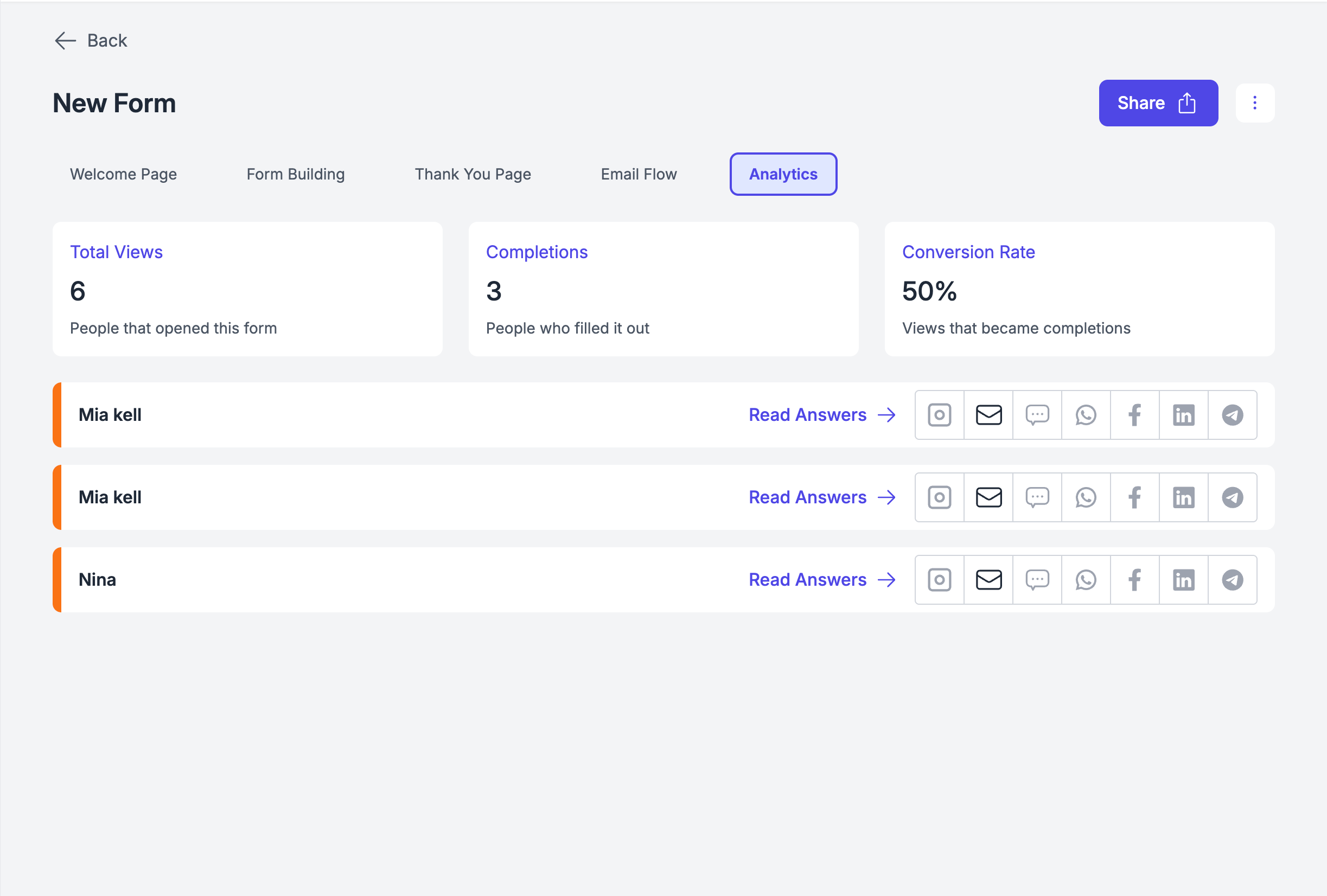Screen dimensions: 1327x896
Task: Click Instagram icon in first Mia kell row
Action: pyautogui.click(x=939, y=415)
